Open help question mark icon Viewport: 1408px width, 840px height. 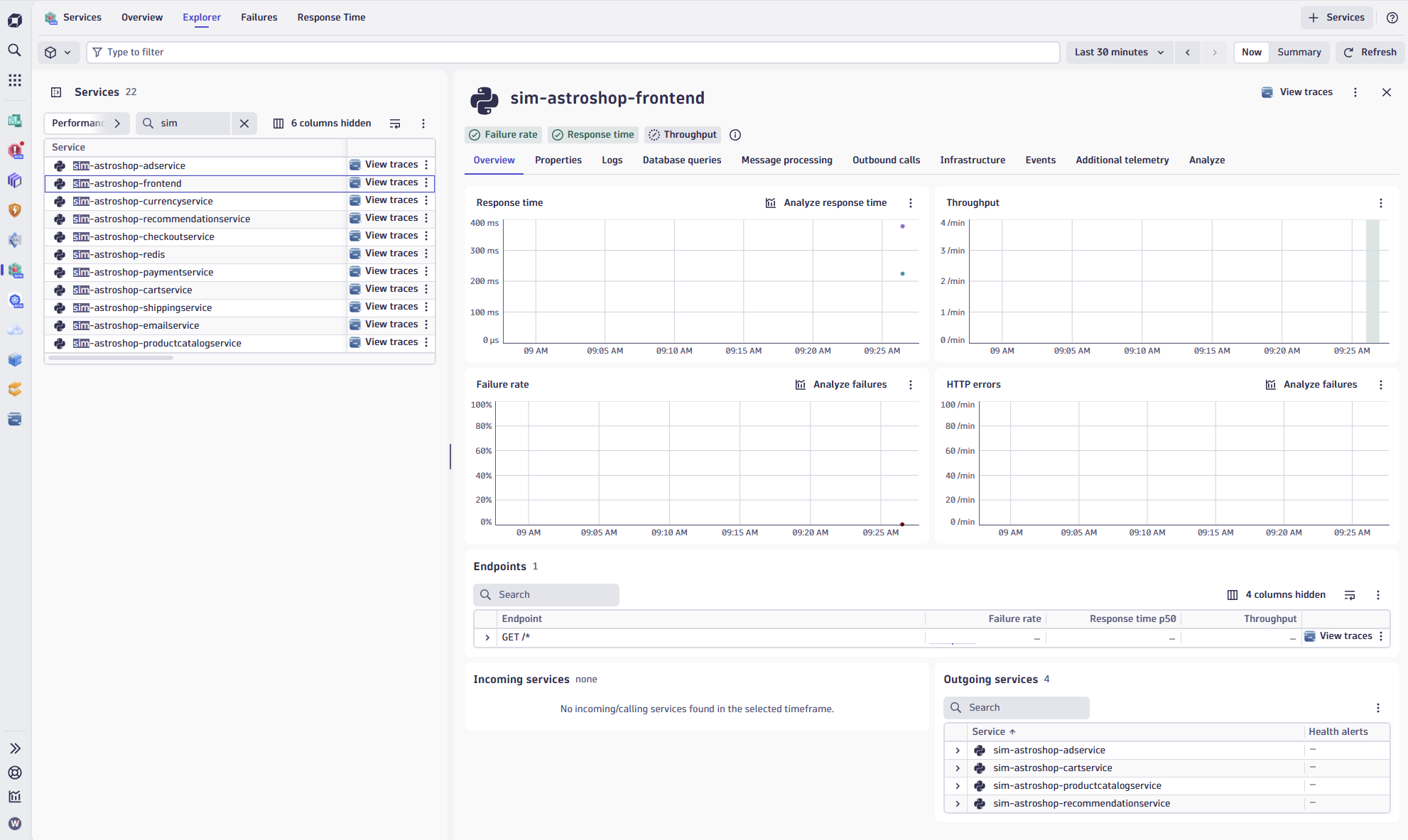(1392, 18)
